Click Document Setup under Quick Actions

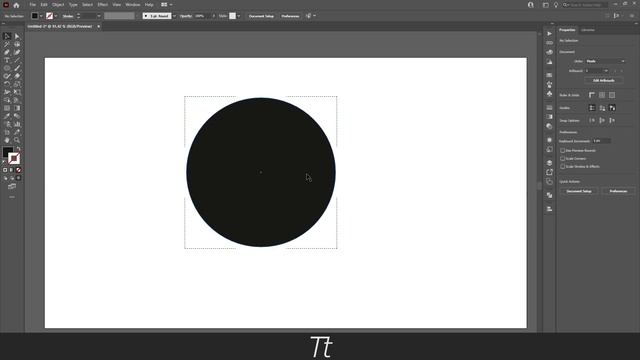click(579, 191)
